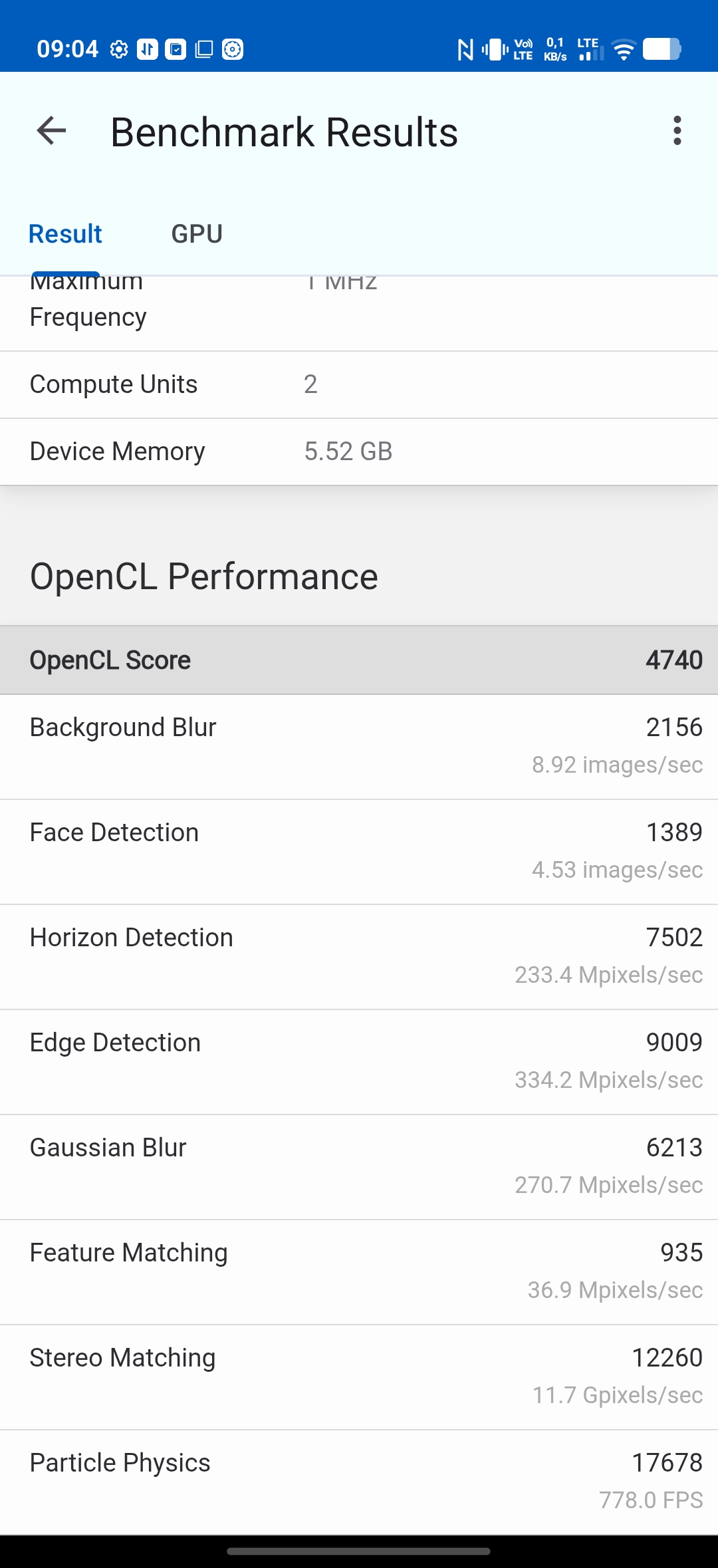This screenshot has height=1568, width=718.
Task: Tap the Particle Physics result row
Action: tap(359, 1482)
